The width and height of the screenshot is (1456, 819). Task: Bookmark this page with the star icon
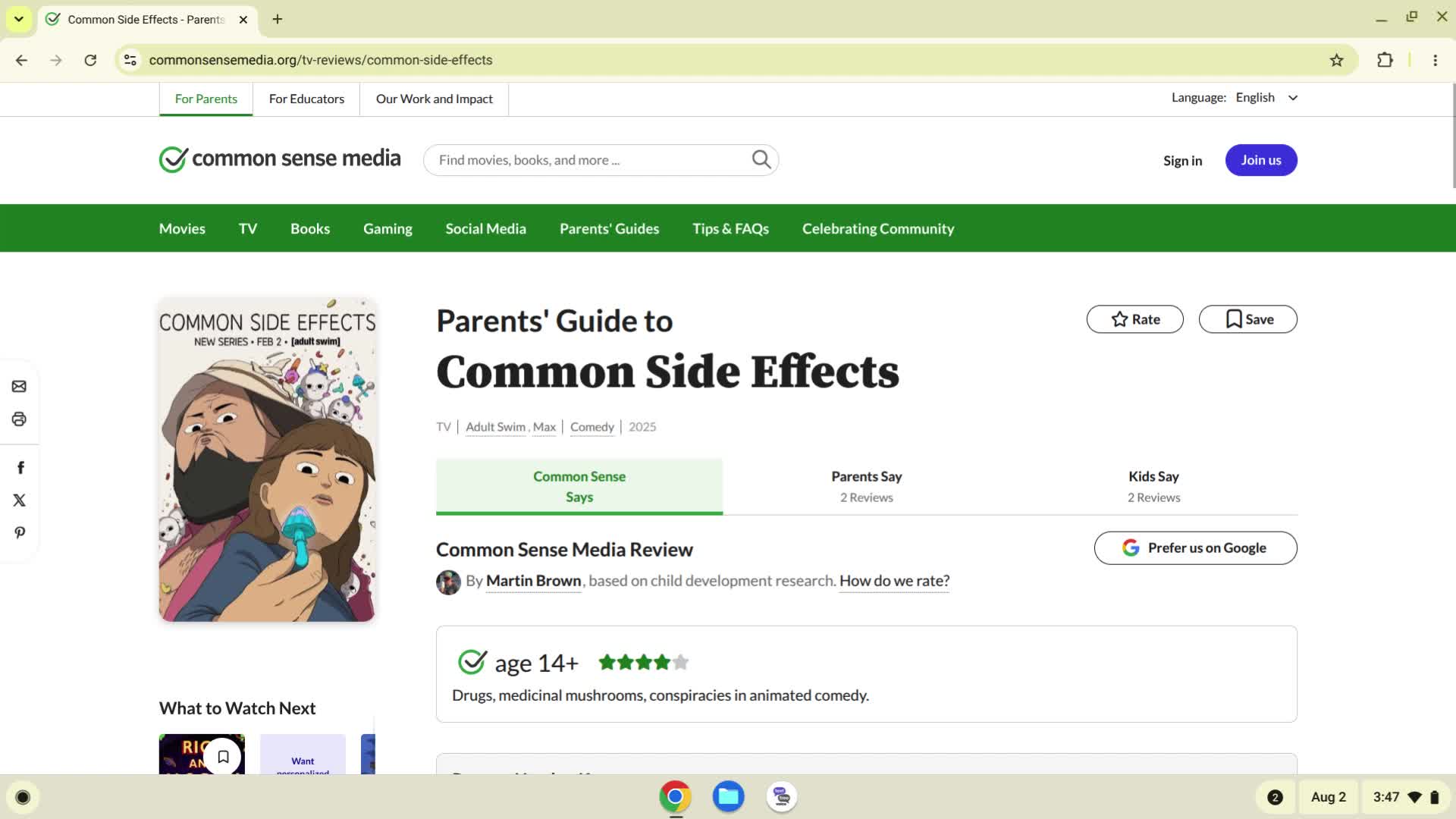[1336, 60]
